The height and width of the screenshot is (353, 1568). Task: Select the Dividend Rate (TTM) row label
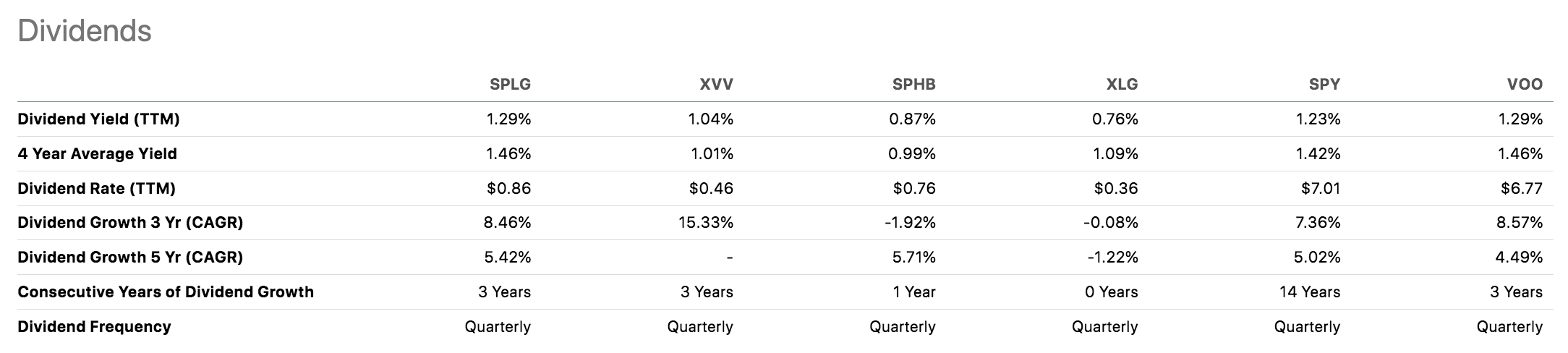tap(96, 189)
